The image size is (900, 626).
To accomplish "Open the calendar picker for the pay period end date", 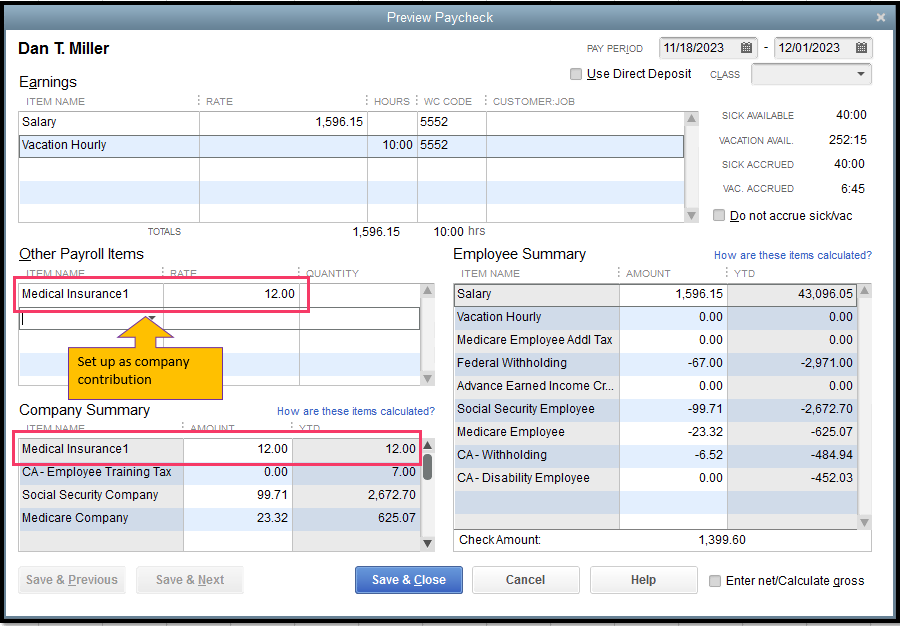I will 859,47.
